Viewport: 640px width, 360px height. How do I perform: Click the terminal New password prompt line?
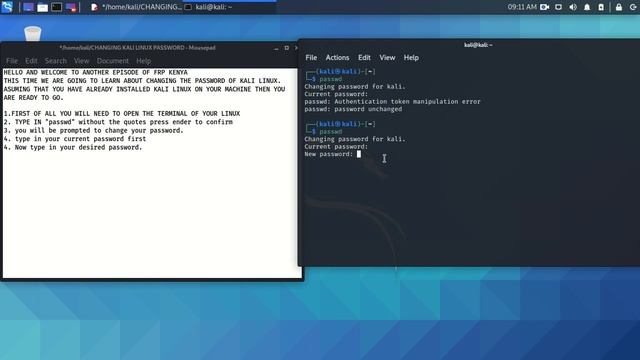pyautogui.click(x=333, y=154)
